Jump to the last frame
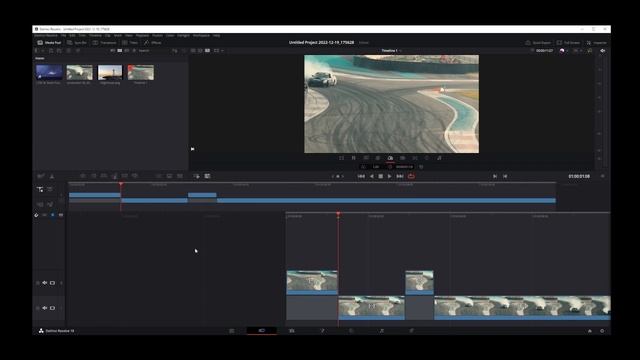Screen dimensions: 640x360 click(x=400, y=176)
